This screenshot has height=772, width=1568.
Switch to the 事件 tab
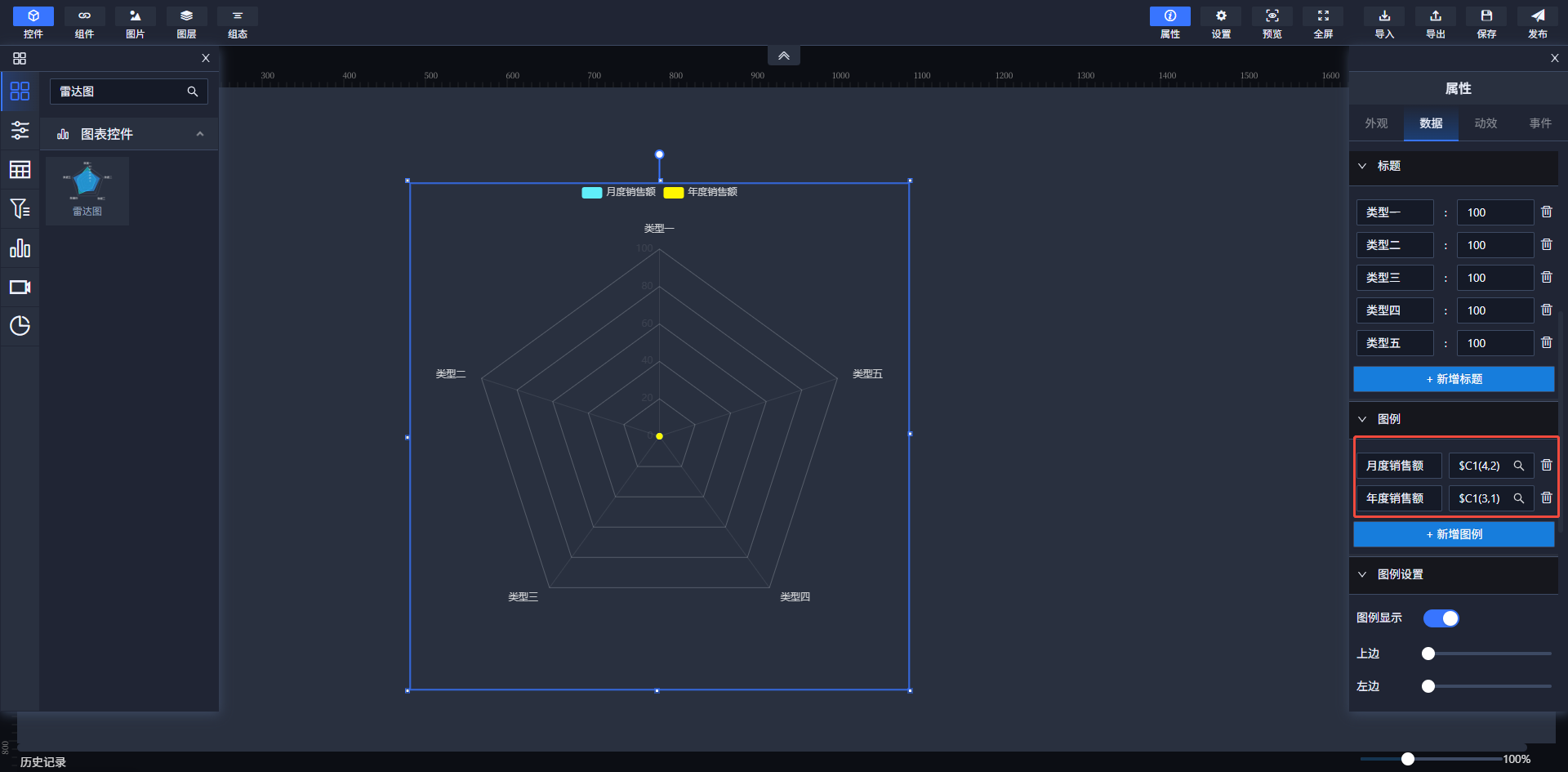(x=1540, y=123)
